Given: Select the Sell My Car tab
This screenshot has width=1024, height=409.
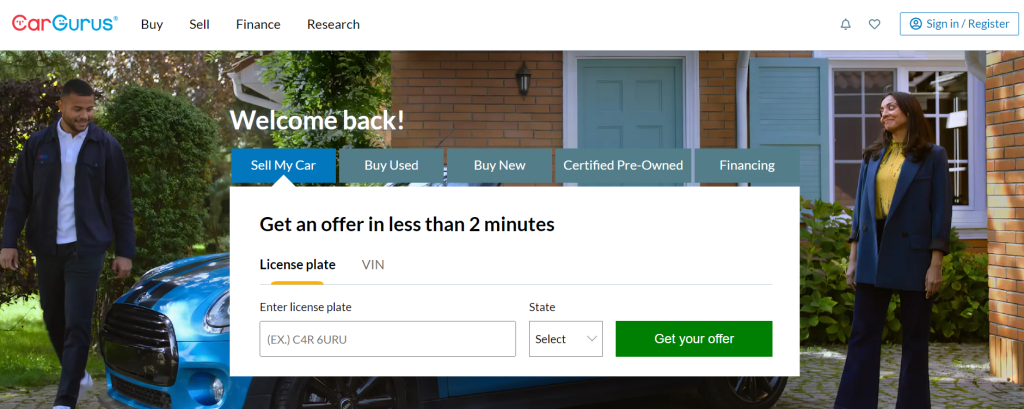Looking at the screenshot, I should [283, 165].
